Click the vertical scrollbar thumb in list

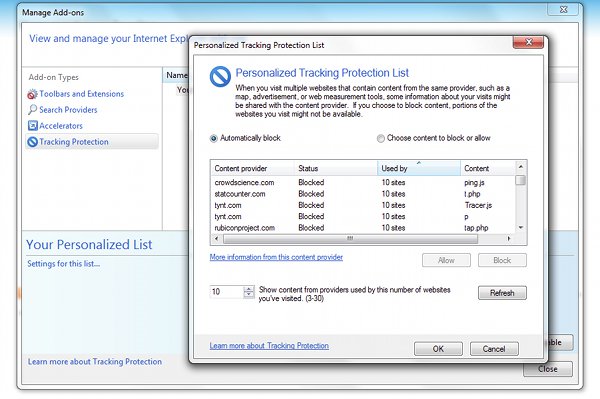click(520, 180)
